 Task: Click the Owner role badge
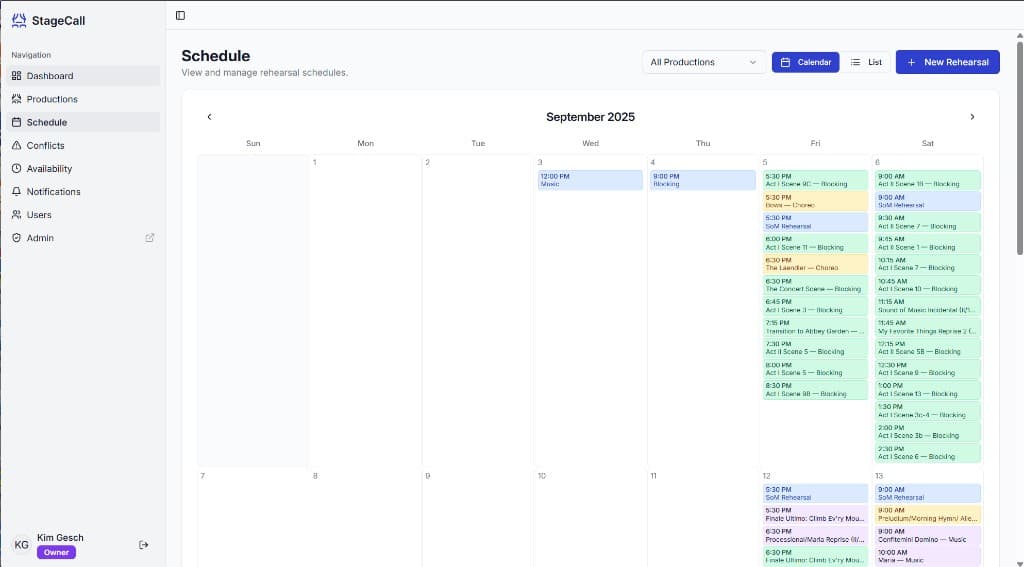coord(56,553)
